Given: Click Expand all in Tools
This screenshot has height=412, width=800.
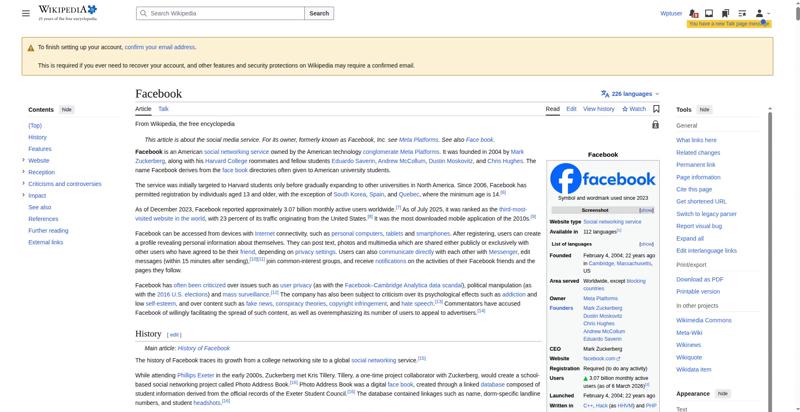Looking at the screenshot, I should point(690,239).
